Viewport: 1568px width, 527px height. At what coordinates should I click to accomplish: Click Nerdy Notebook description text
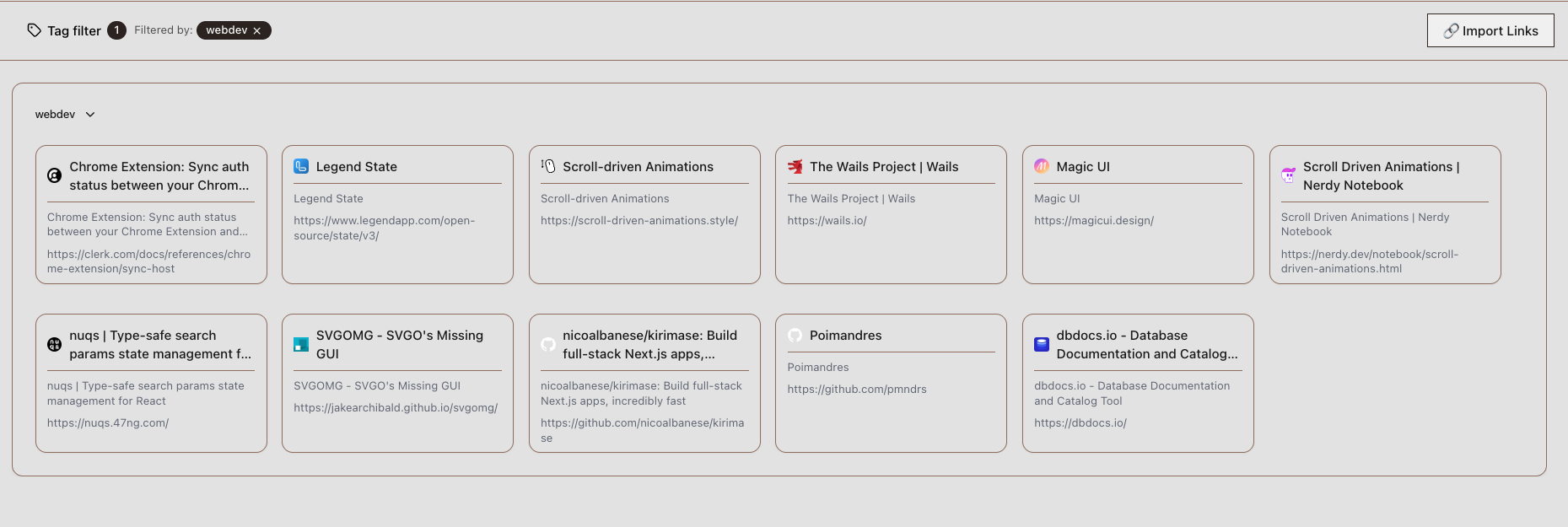click(1366, 224)
